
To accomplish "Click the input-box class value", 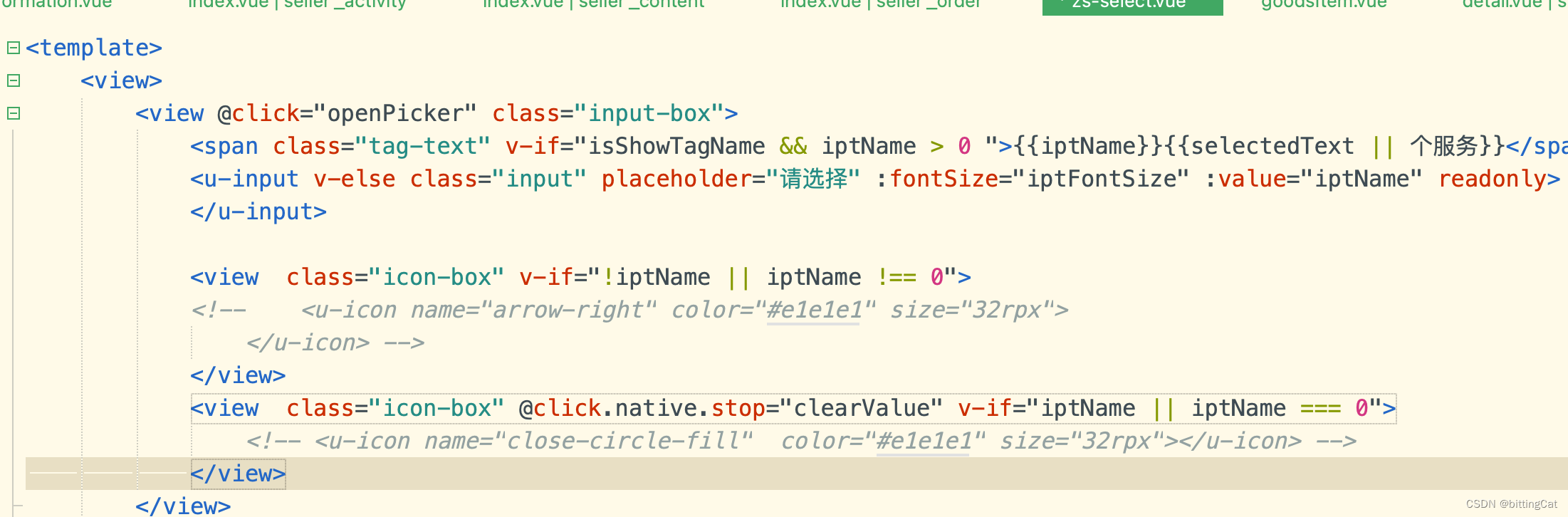I will tap(649, 113).
